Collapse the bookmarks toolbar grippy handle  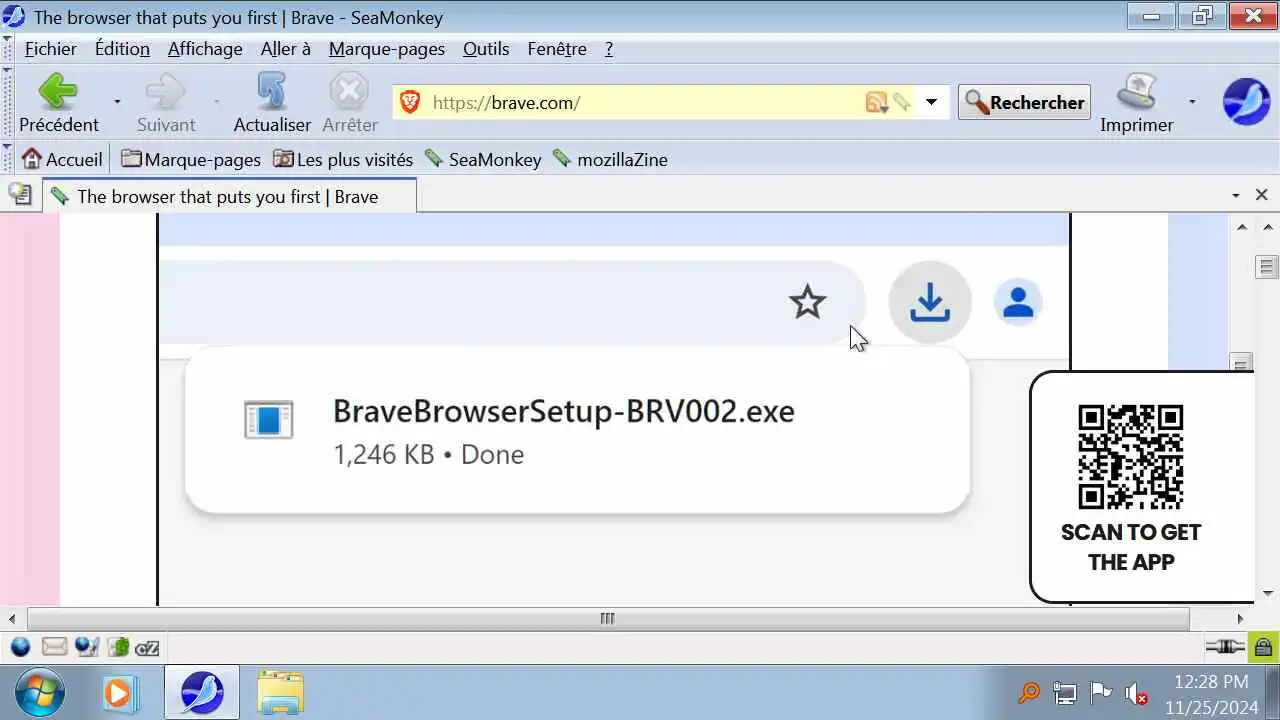coord(7,159)
